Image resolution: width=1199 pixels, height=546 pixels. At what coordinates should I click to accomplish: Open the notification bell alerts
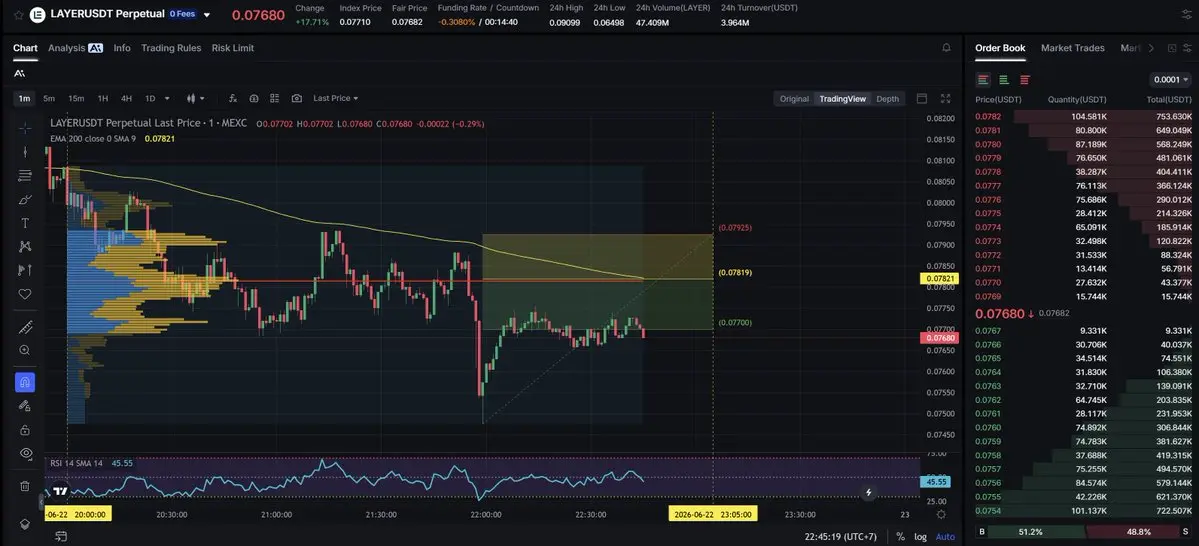coord(947,48)
